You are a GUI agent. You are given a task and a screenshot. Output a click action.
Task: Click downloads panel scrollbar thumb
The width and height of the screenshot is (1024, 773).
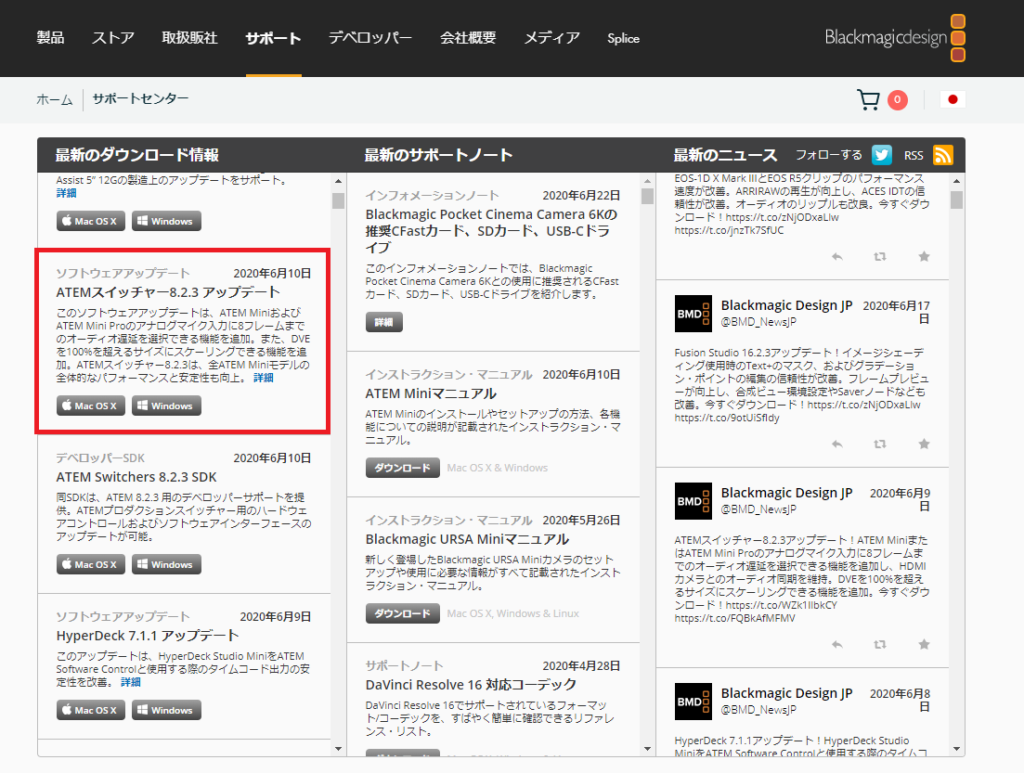point(338,200)
